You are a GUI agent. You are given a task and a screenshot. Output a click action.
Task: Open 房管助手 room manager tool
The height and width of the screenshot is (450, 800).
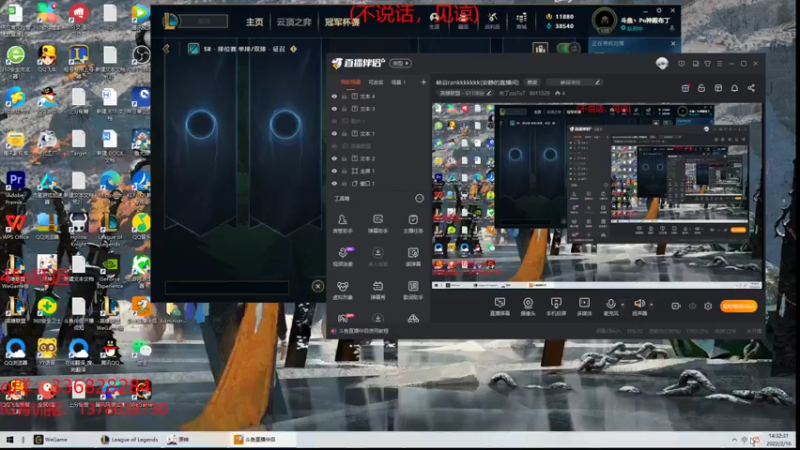tap(342, 223)
